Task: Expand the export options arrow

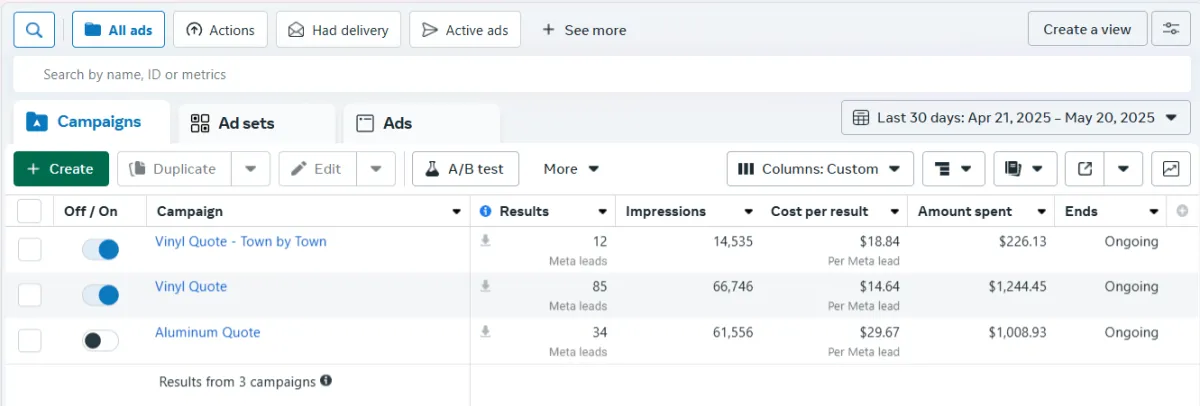Action: click(x=1124, y=169)
